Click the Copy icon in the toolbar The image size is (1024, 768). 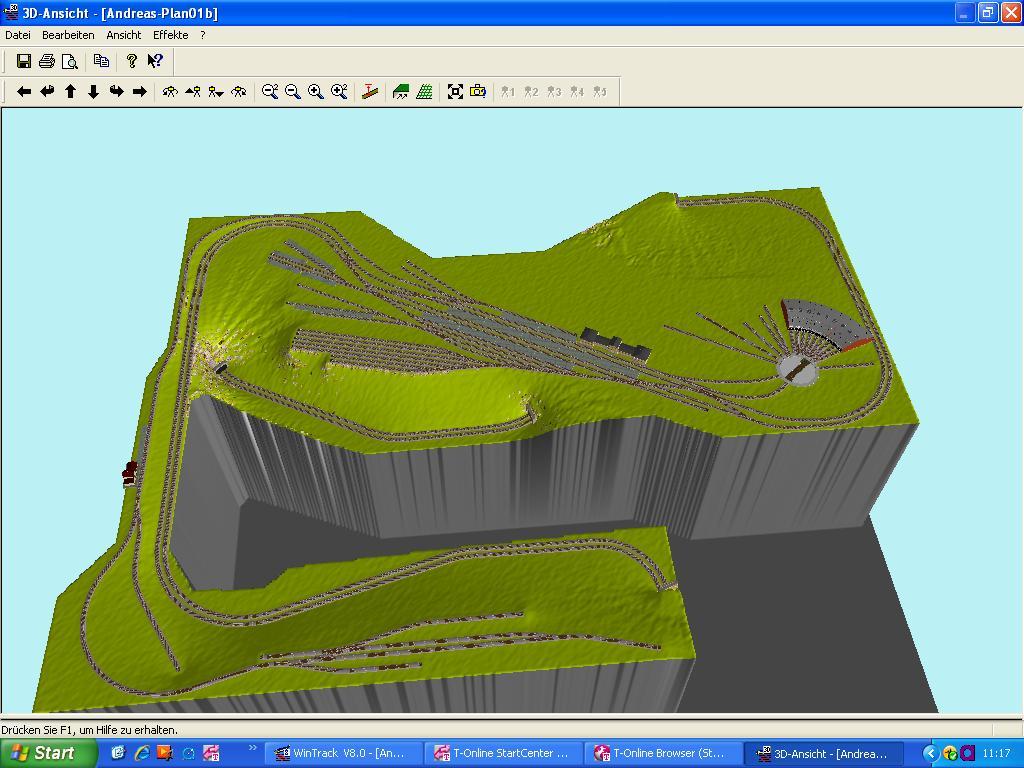101,61
